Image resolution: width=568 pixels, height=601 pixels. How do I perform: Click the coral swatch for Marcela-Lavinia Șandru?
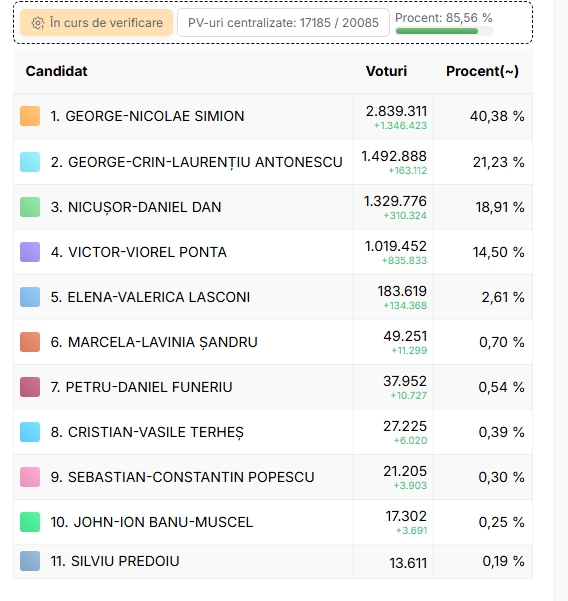click(x=30, y=342)
